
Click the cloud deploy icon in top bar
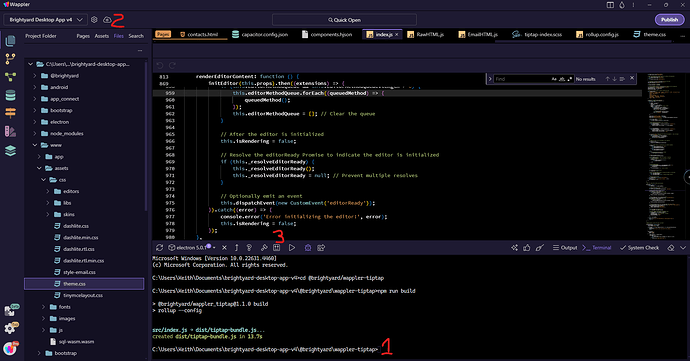pos(107,20)
